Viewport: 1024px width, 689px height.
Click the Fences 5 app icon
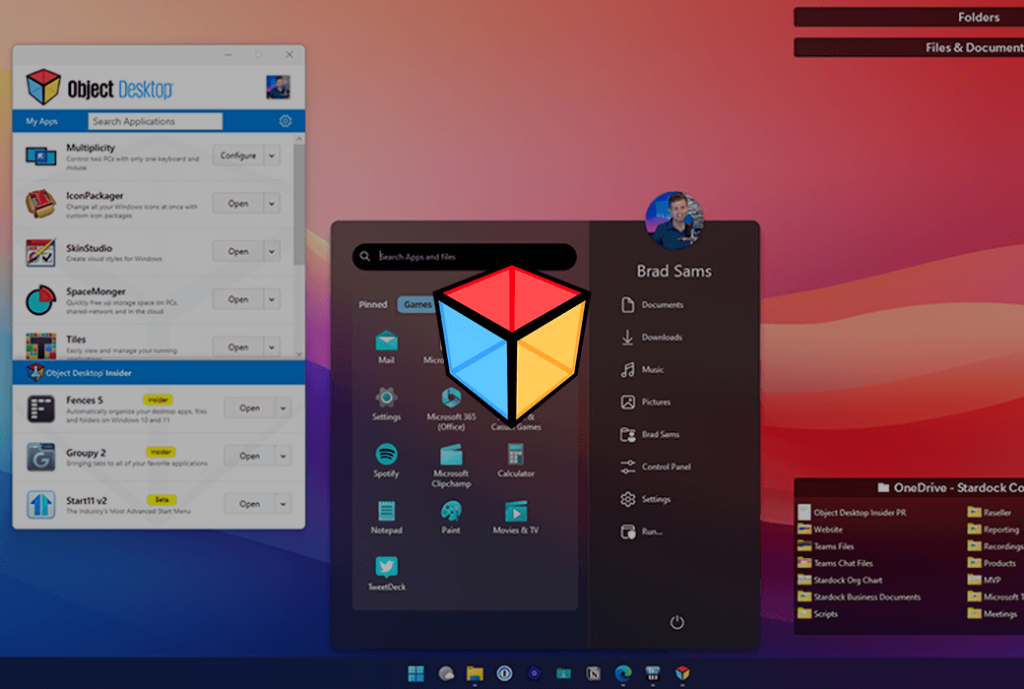pos(40,409)
